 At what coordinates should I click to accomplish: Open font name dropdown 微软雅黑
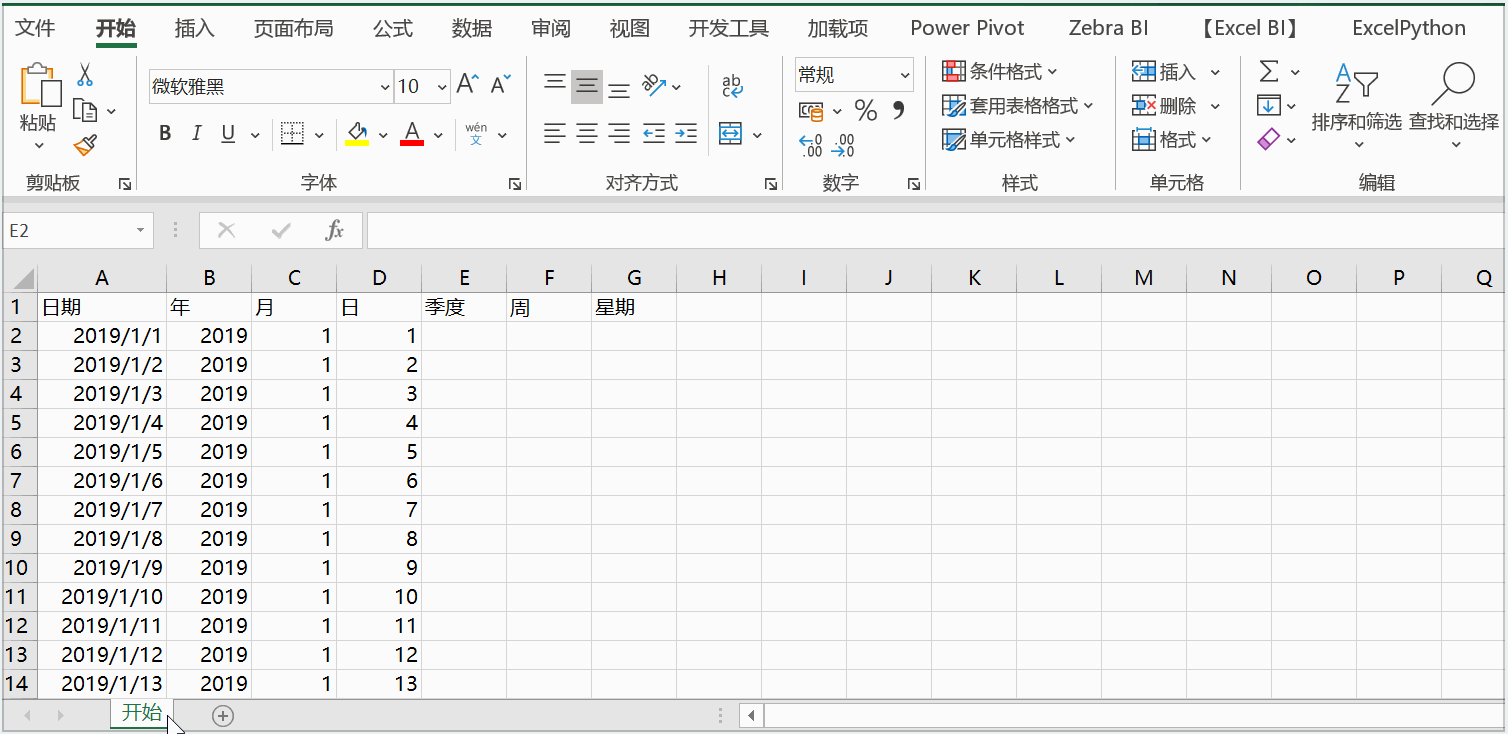pos(385,87)
